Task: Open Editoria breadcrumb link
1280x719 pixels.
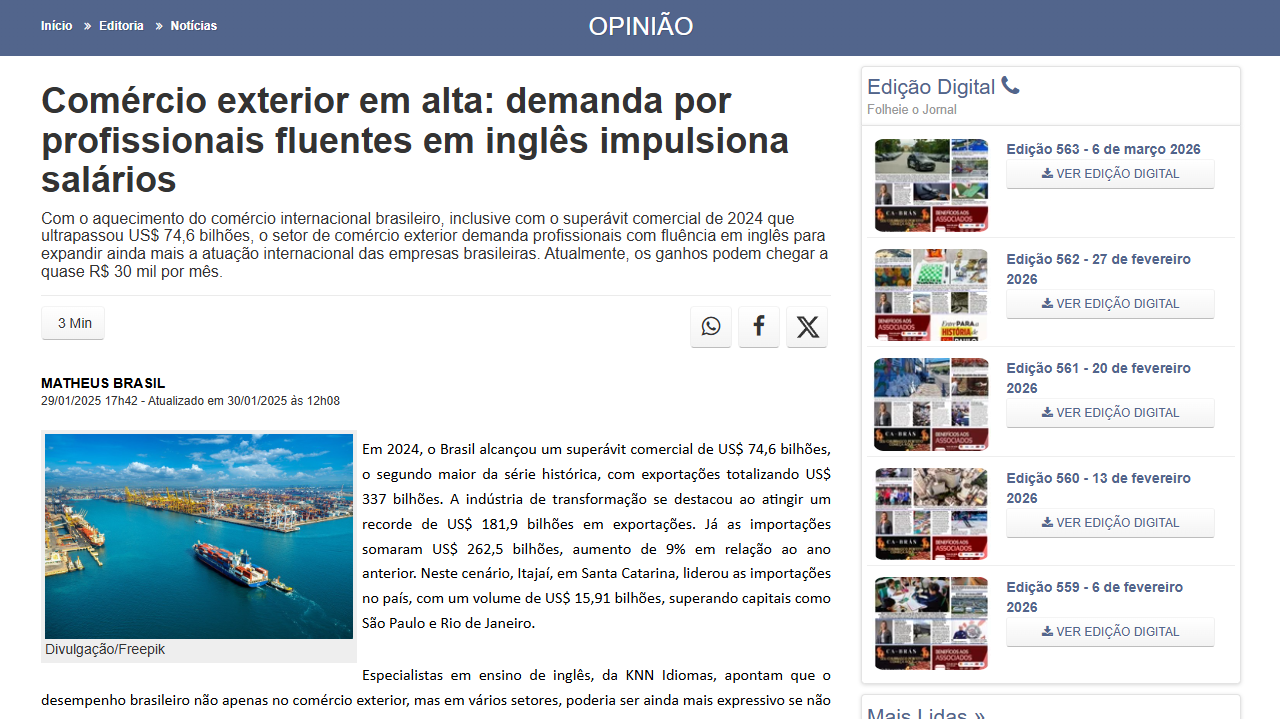Action: 121,26
